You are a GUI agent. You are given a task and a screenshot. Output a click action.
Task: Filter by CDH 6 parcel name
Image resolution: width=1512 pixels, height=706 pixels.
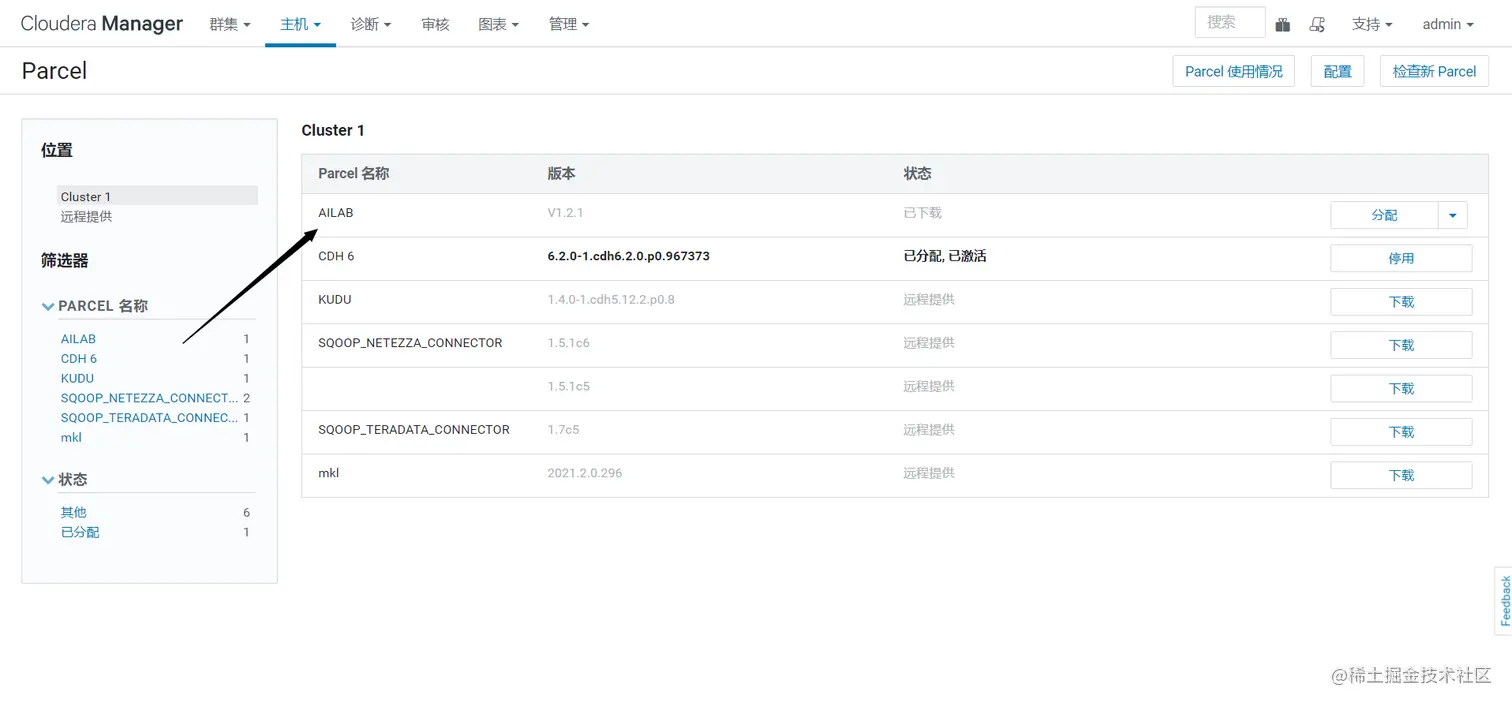coord(79,358)
